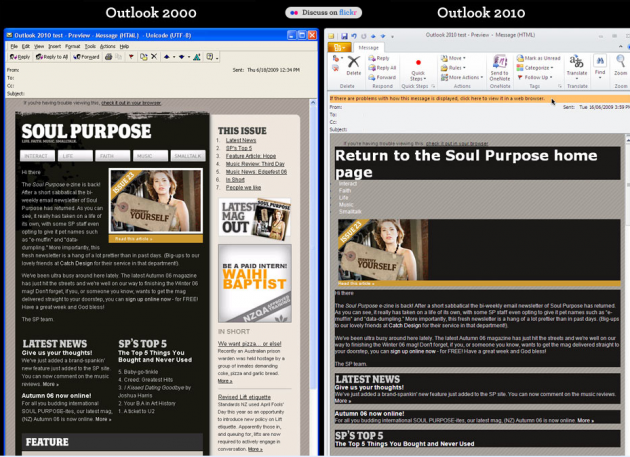
Task: Open the Find dropdown in the ribbon
Action: (x=600, y=67)
